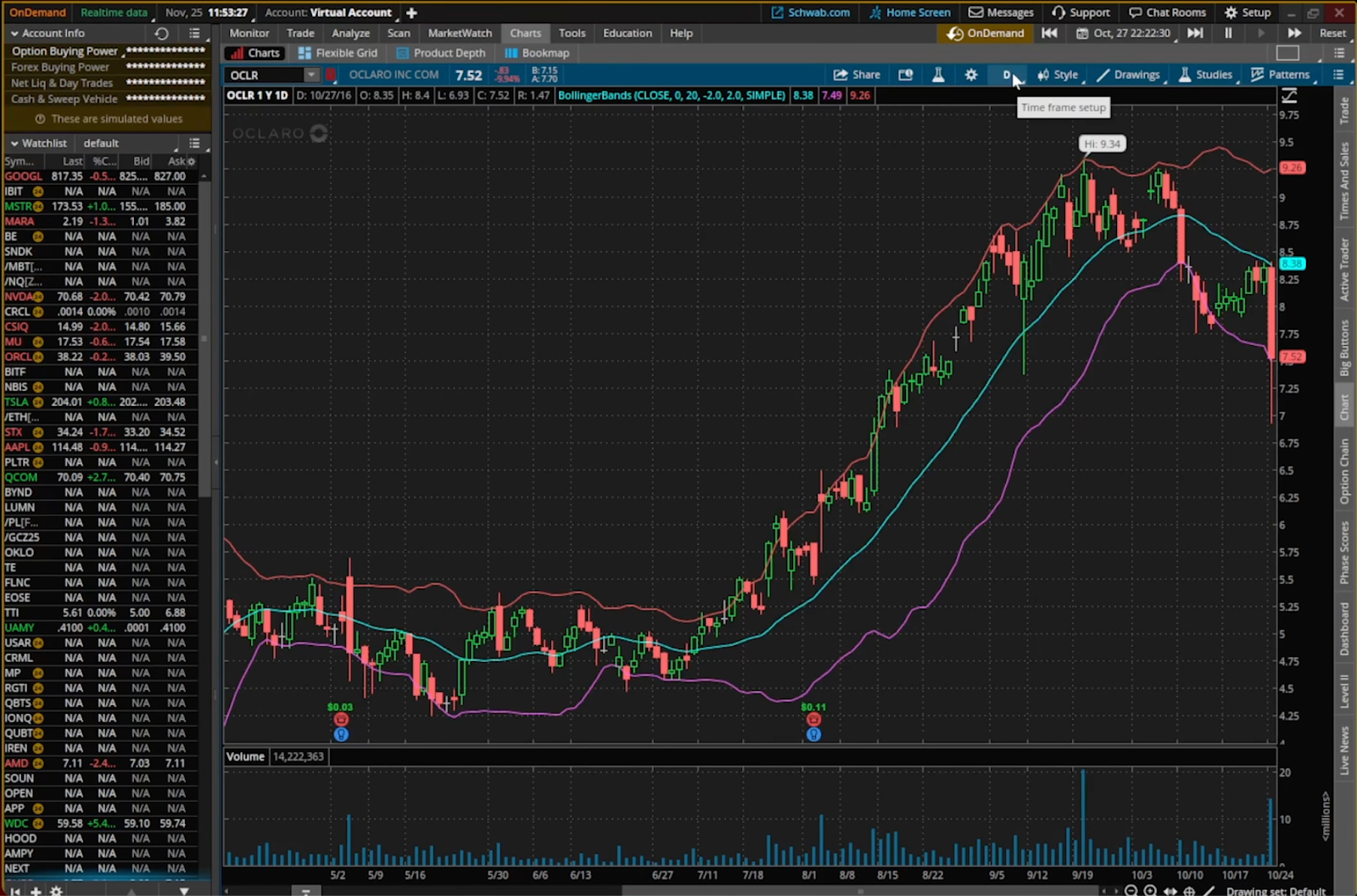
Task: Toggle the orange OnDemand mode button
Action: click(985, 33)
